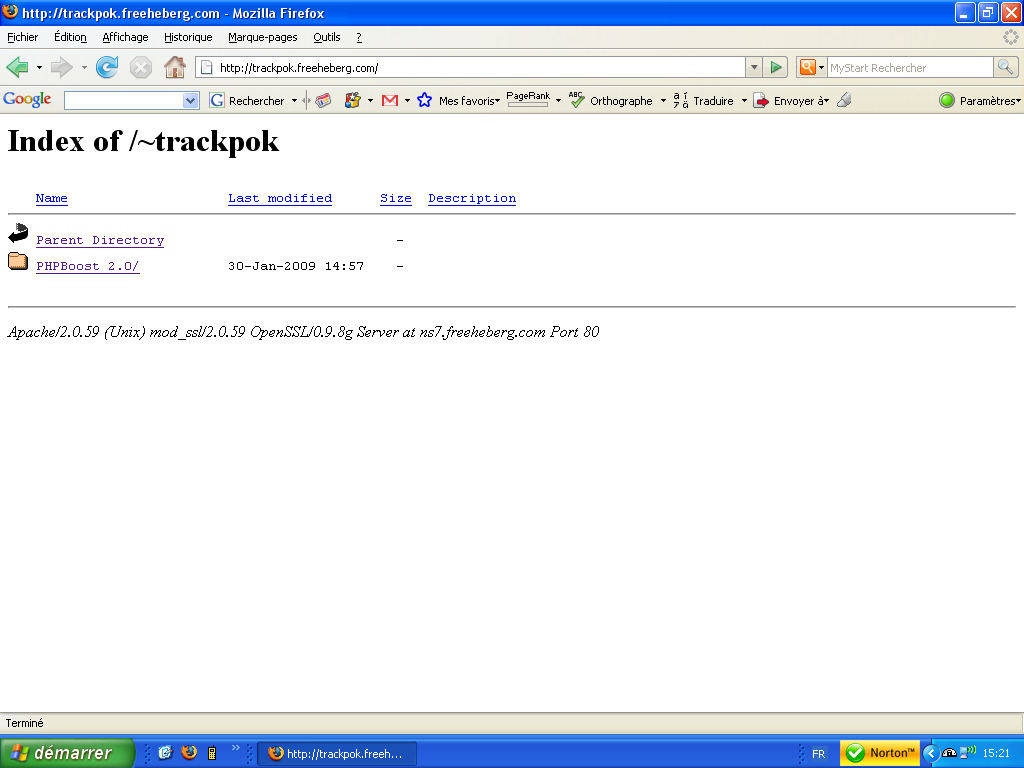Reload the page with the refresh icon
1024x768 pixels.
107,68
